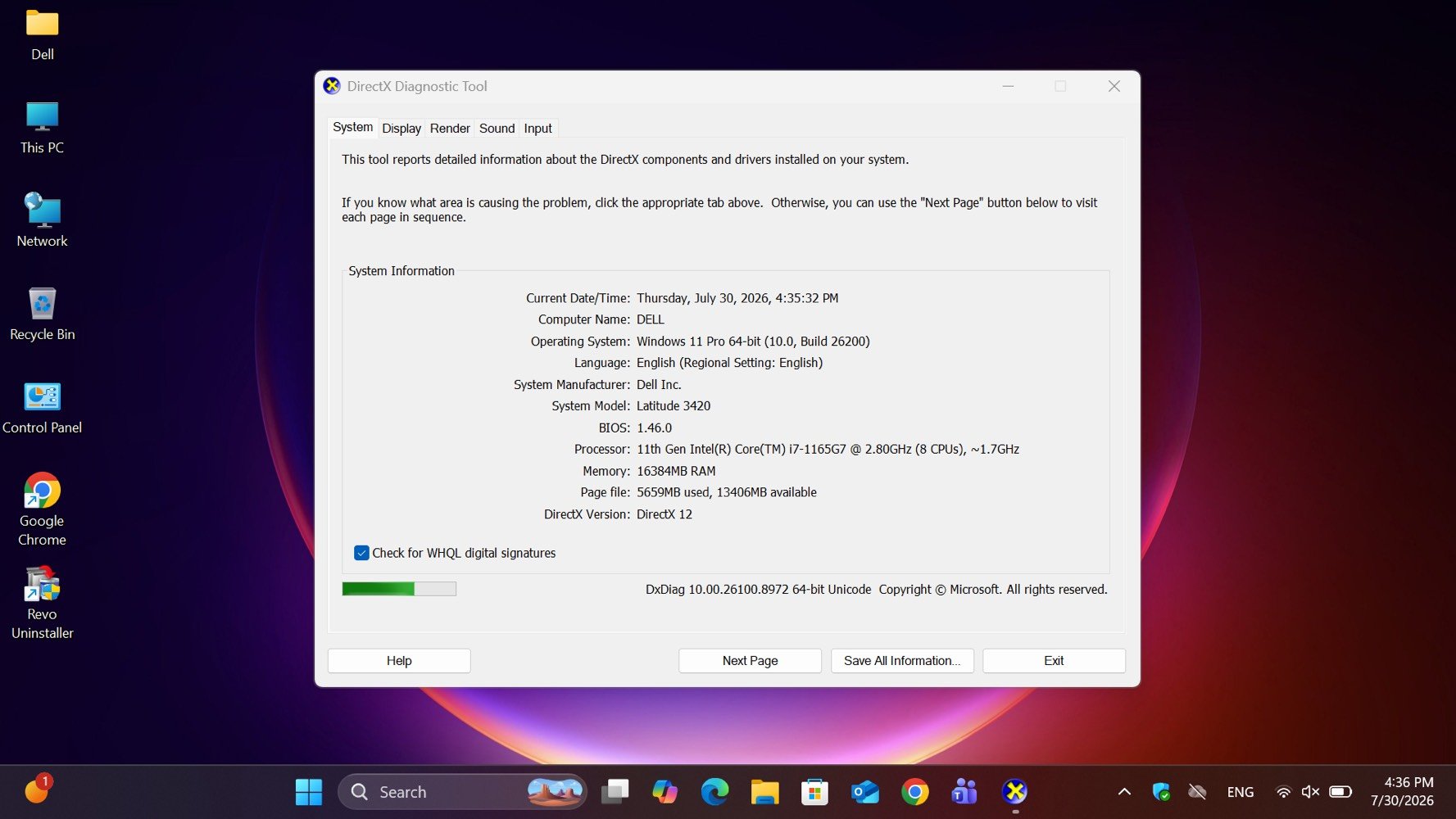The image size is (1456, 819).
Task: Click the computer name value 'DELL'
Action: point(651,319)
